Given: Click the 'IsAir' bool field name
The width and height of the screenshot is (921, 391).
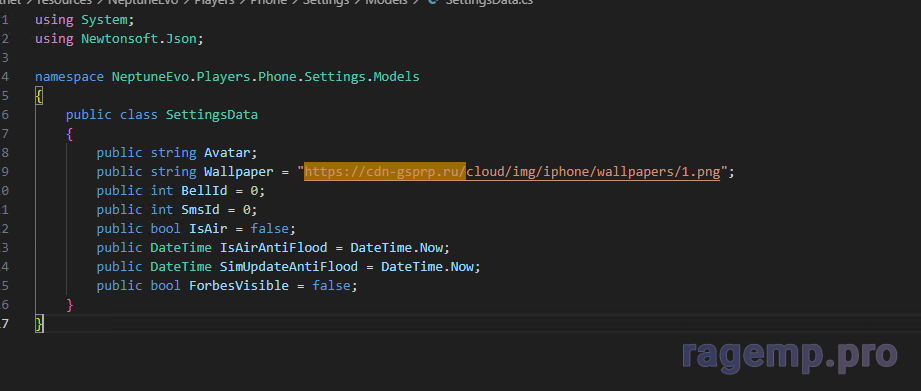Looking at the screenshot, I should 208,228.
